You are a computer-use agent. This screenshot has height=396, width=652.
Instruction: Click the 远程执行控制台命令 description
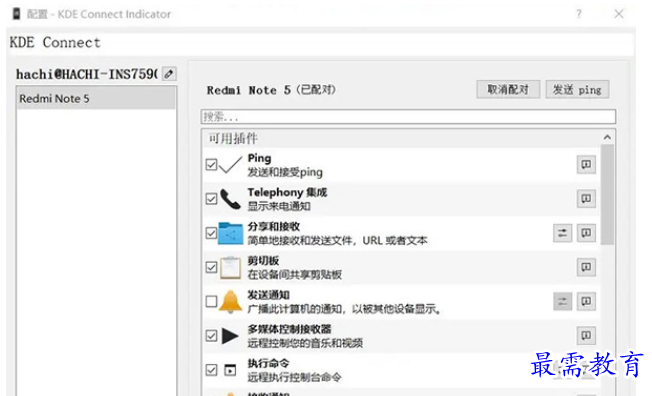pyautogui.click(x=294, y=377)
